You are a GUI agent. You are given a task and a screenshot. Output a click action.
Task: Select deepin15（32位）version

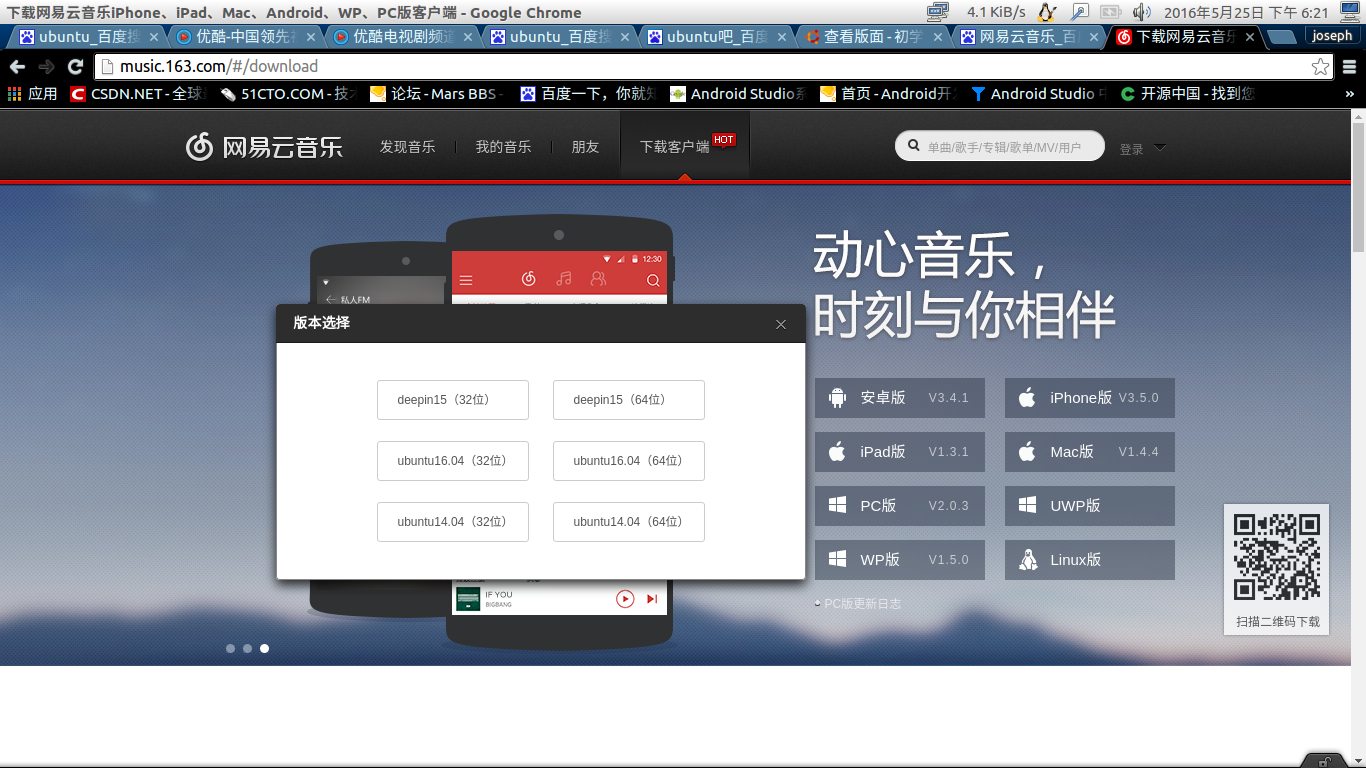(x=453, y=400)
